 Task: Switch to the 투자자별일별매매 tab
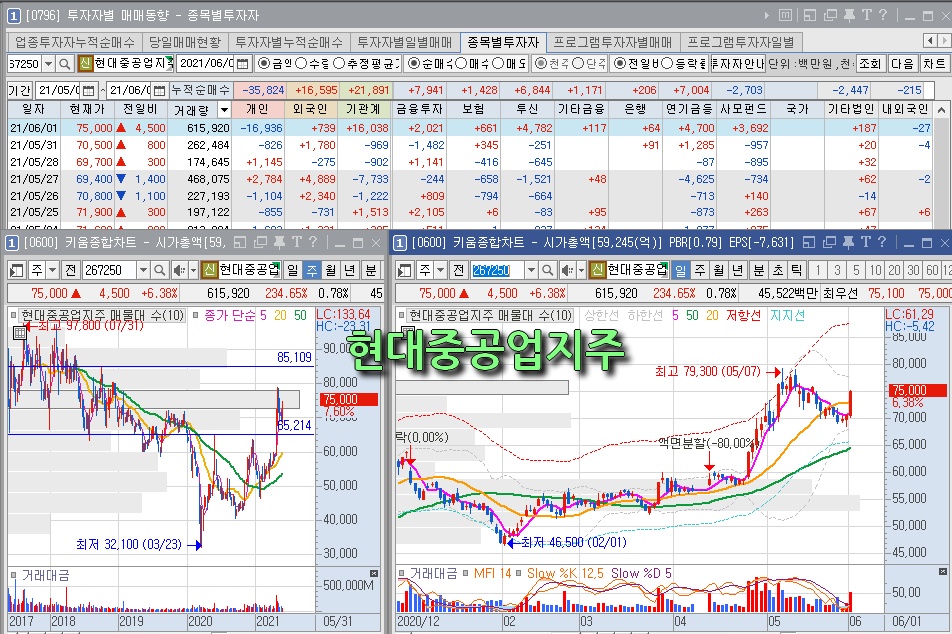pos(405,42)
